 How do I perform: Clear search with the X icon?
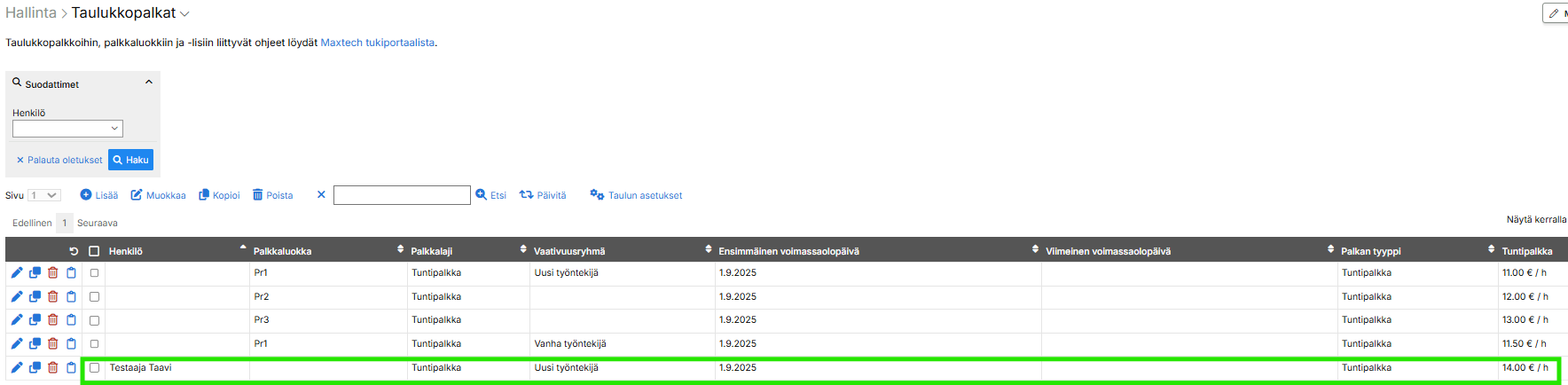[x=321, y=195]
